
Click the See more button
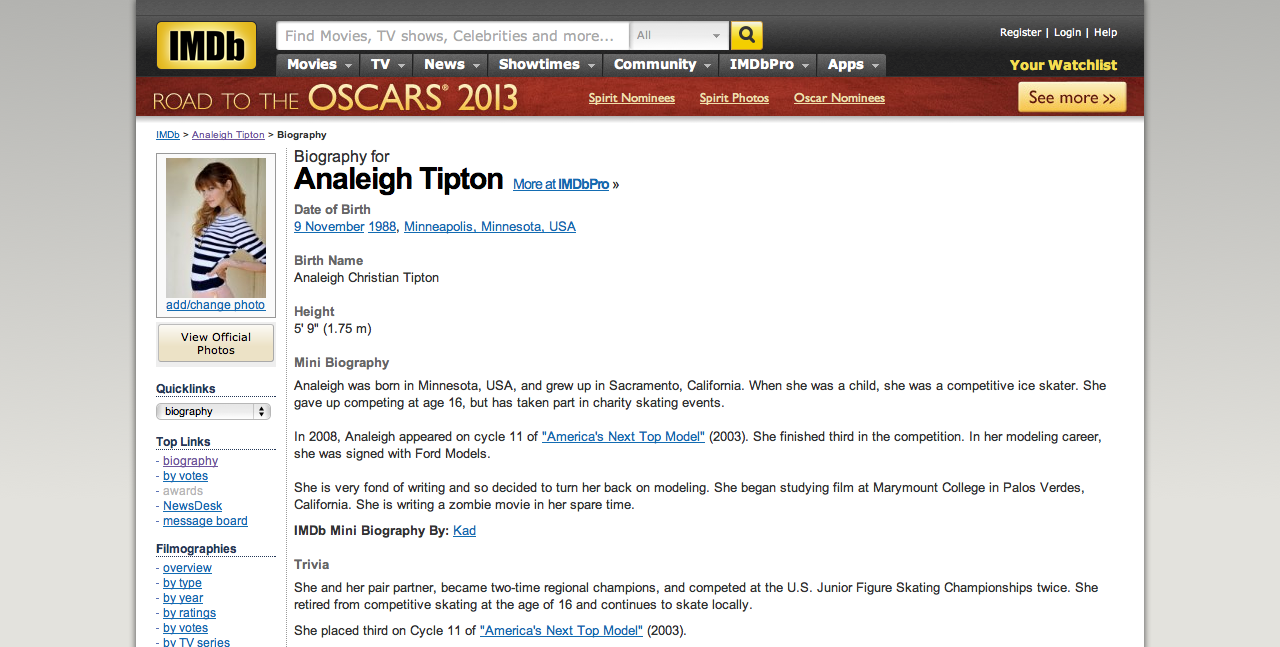1072,97
